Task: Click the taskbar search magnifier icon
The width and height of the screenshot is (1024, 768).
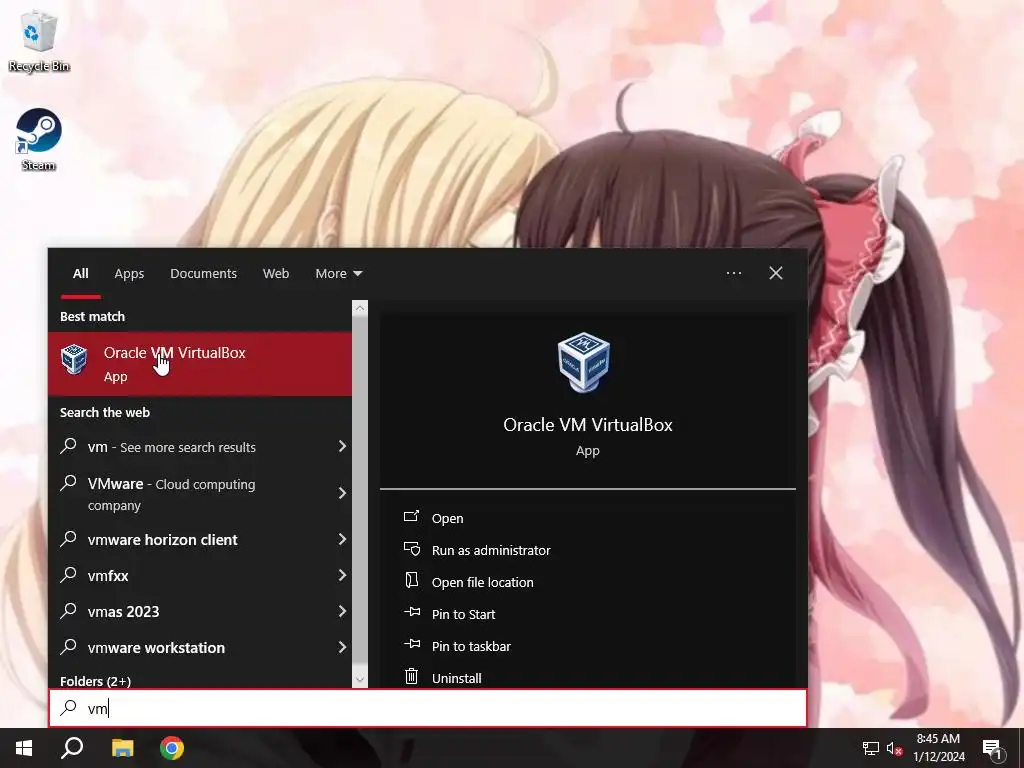Action: click(x=72, y=748)
